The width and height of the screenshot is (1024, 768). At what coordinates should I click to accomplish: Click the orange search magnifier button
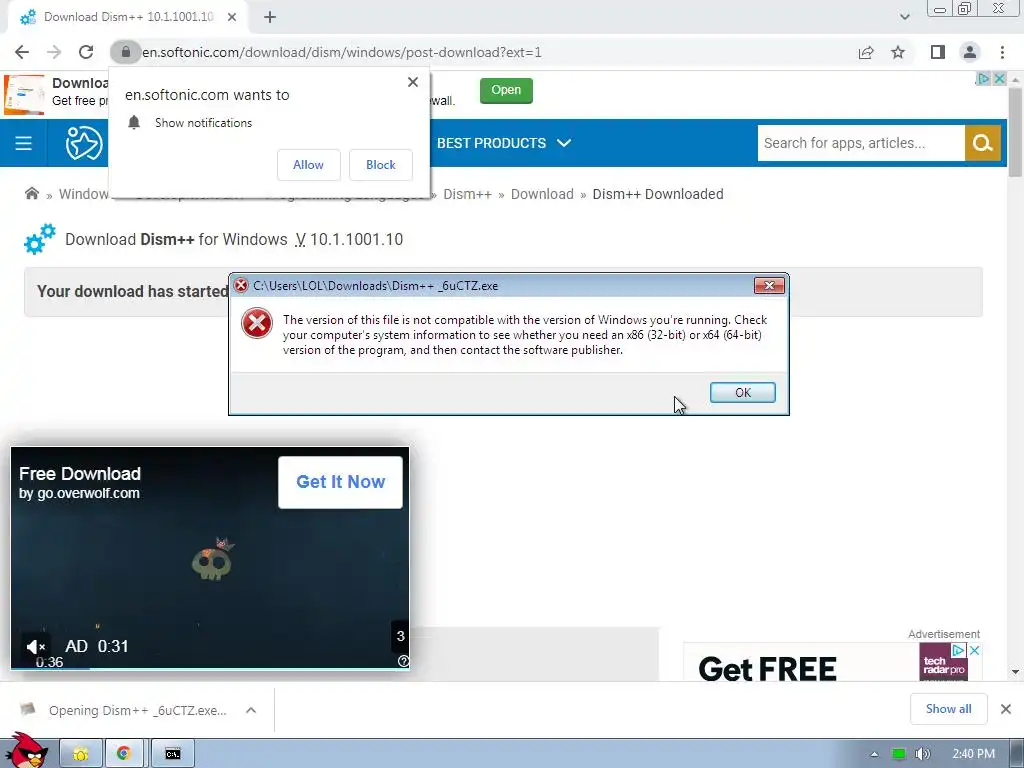[982, 143]
